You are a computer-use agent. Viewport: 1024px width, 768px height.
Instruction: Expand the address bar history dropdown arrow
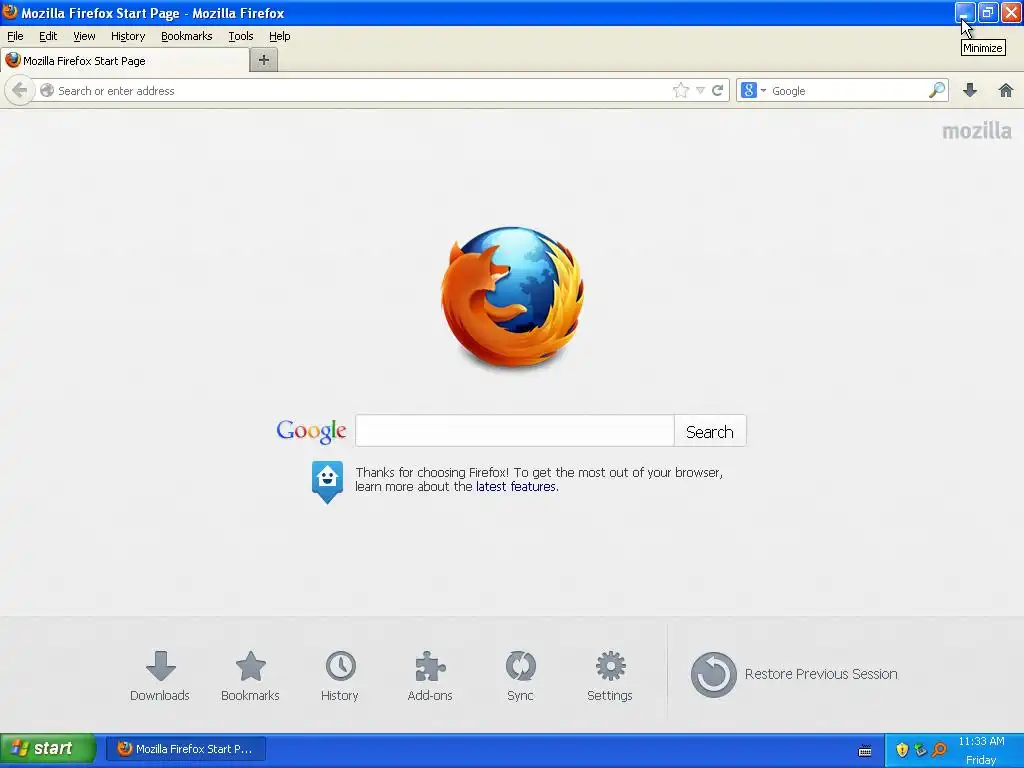pos(699,90)
